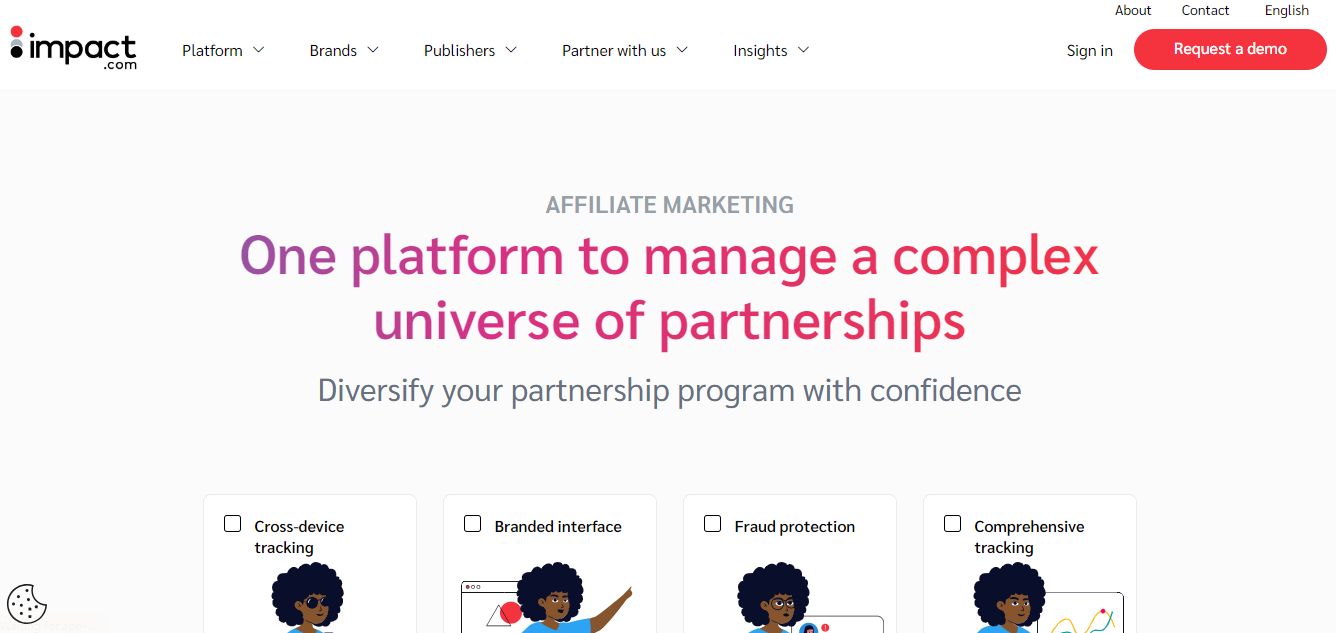Check the Branded interface checkbox
Viewport: 1336px width, 633px height.
473,524
